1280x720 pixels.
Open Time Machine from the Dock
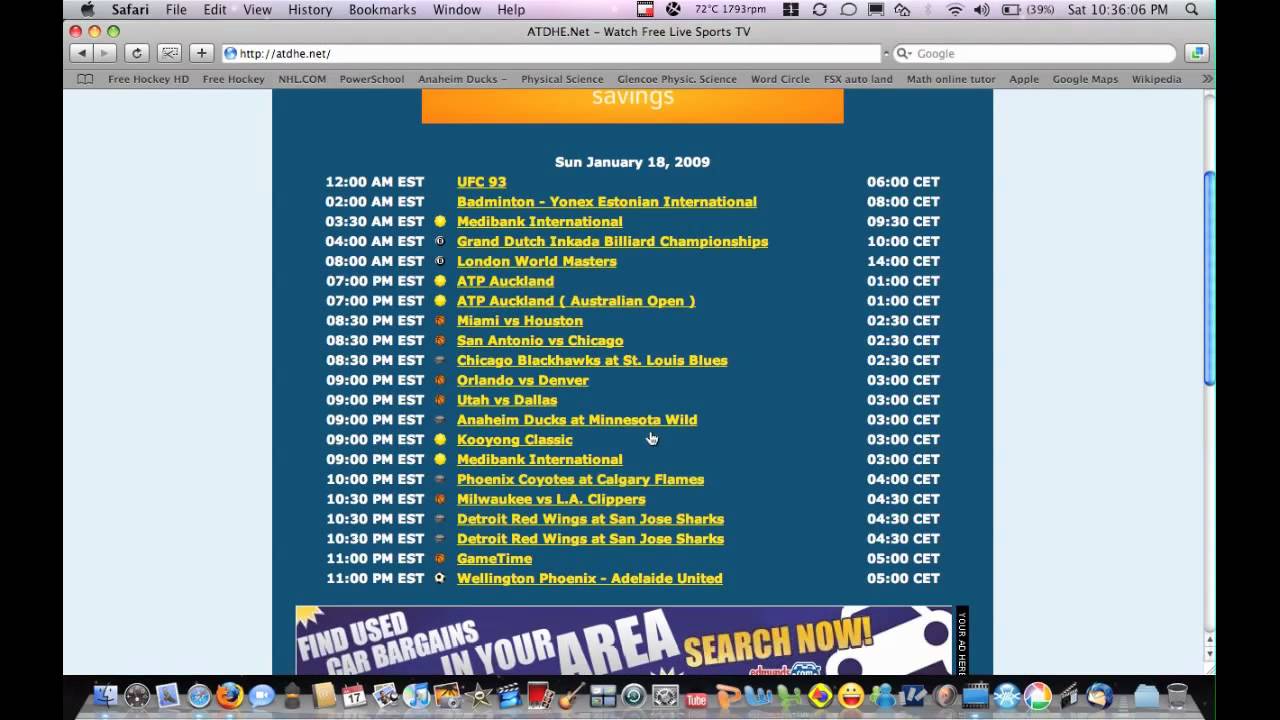(633, 695)
